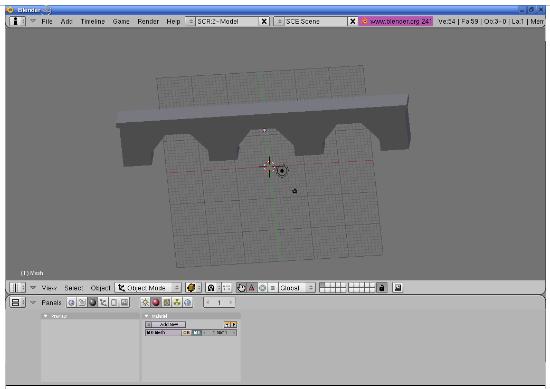Image resolution: width=550 pixels, height=389 pixels.
Task: Open the File menu
Action: pos(47,21)
